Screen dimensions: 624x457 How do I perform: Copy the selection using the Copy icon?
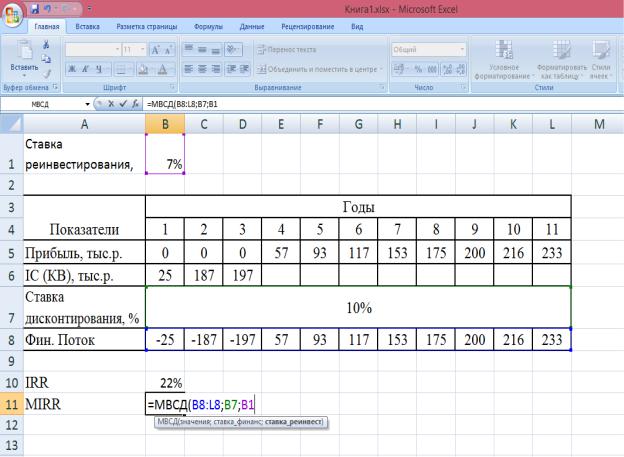pyautogui.click(x=46, y=59)
